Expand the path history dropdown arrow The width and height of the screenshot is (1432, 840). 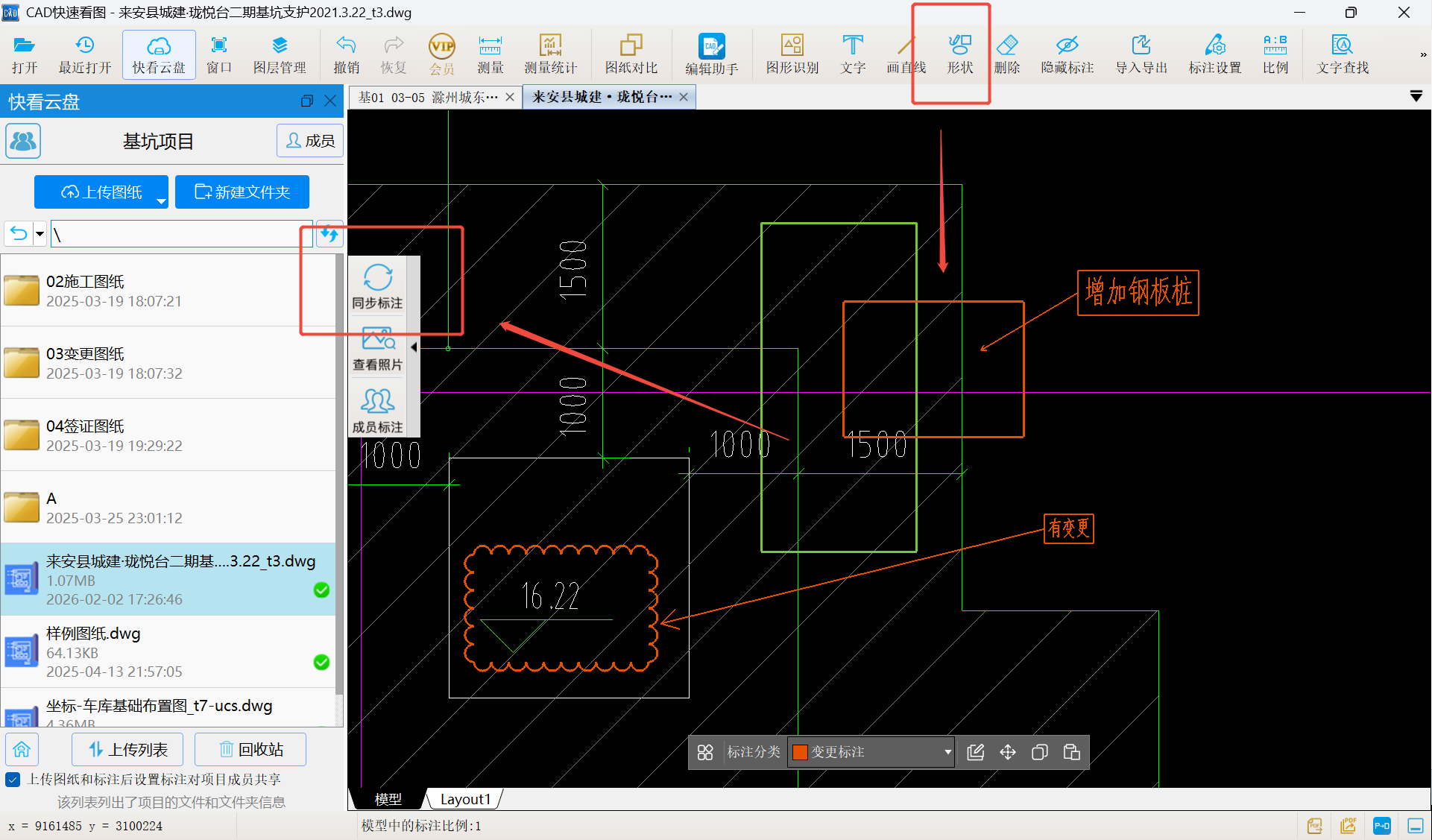pos(40,234)
